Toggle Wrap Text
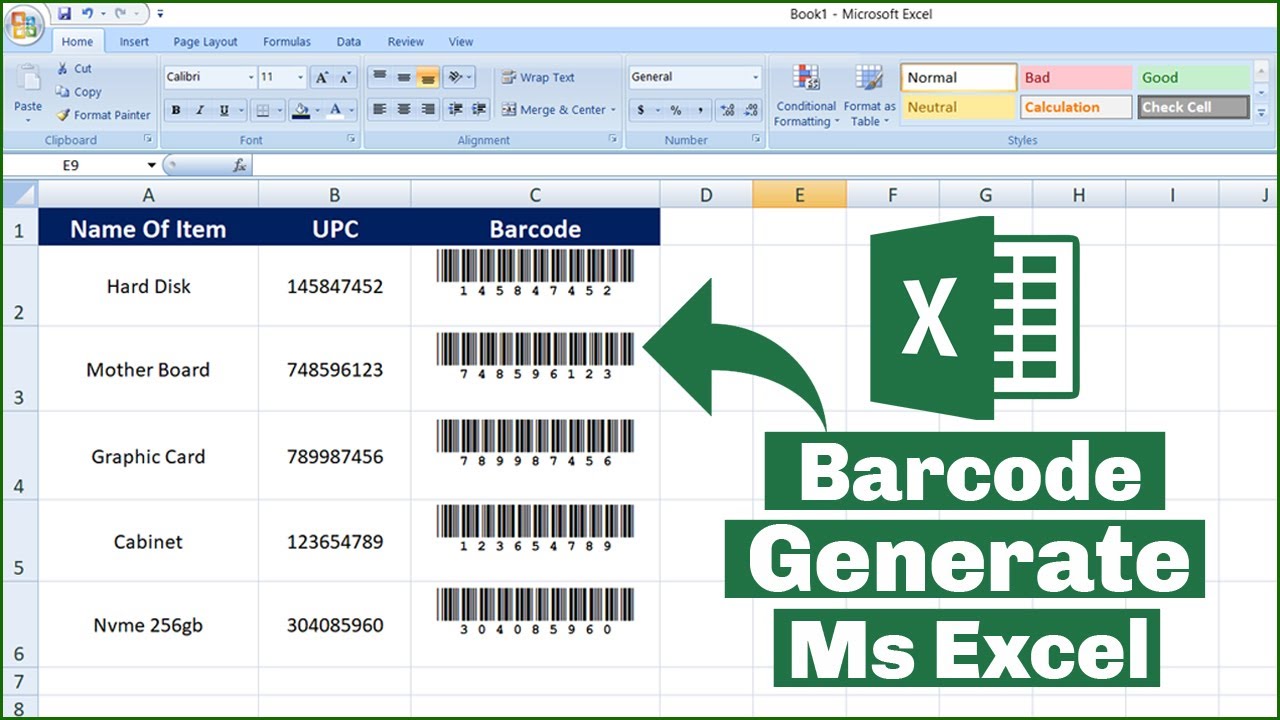 538,77
